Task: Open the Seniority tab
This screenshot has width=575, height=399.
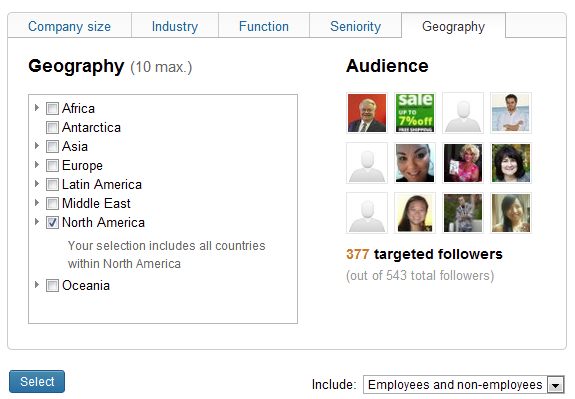Action: tap(355, 26)
